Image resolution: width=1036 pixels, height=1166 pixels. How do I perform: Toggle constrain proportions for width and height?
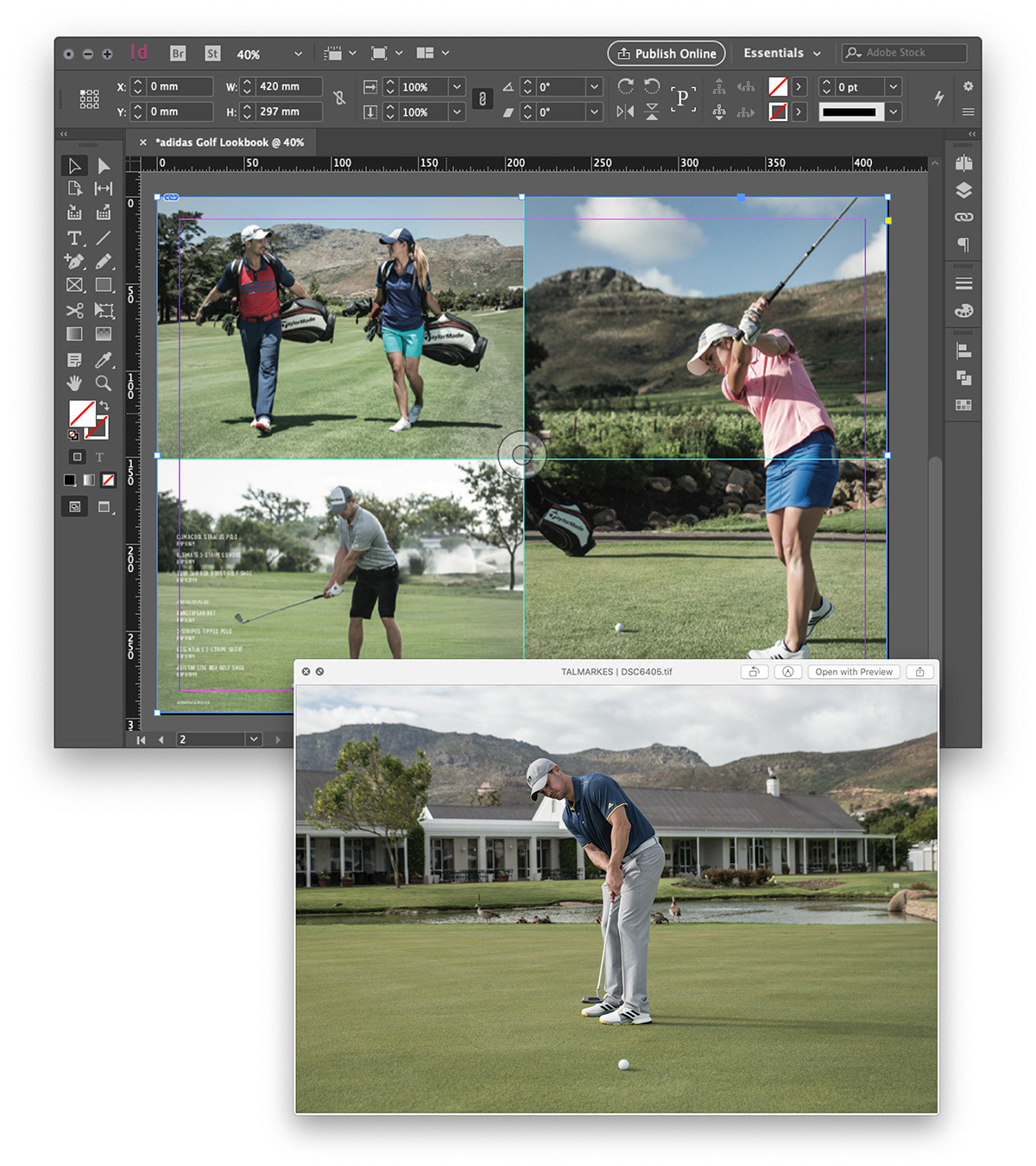click(x=339, y=98)
